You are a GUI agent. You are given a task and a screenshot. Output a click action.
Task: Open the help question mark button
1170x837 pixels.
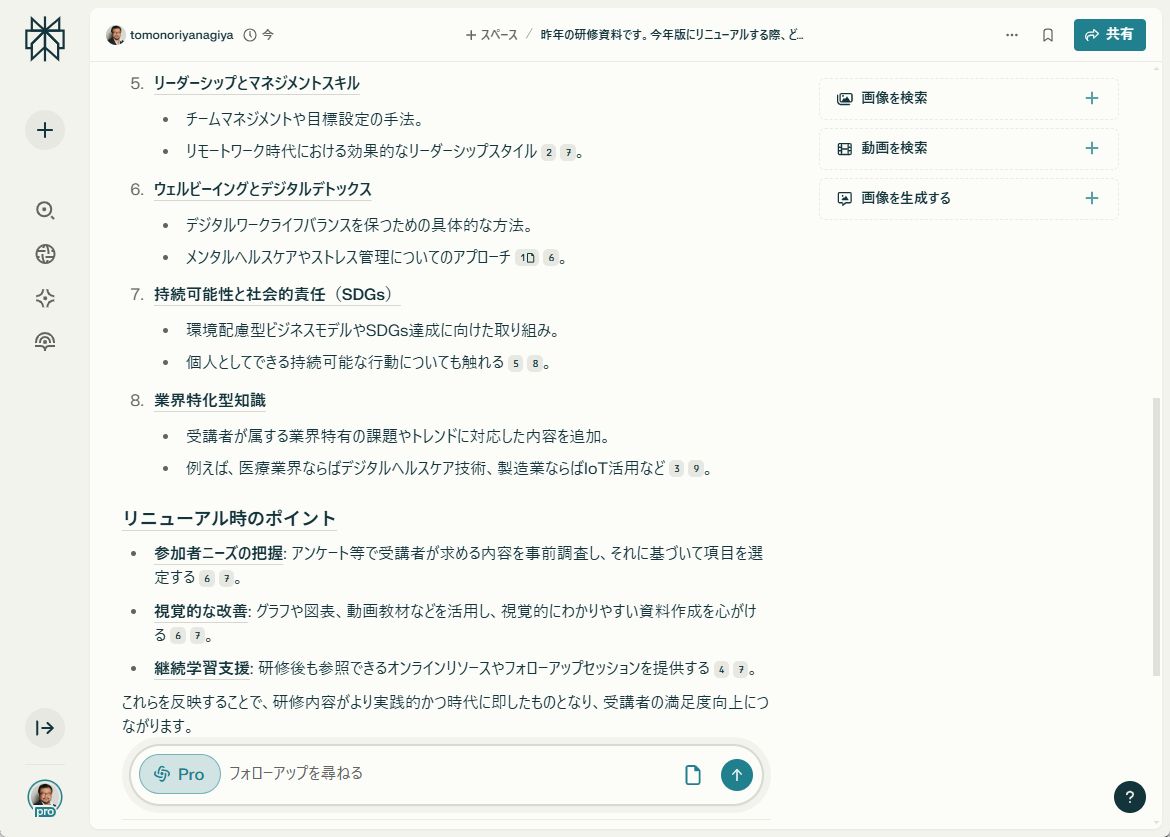click(x=1130, y=797)
